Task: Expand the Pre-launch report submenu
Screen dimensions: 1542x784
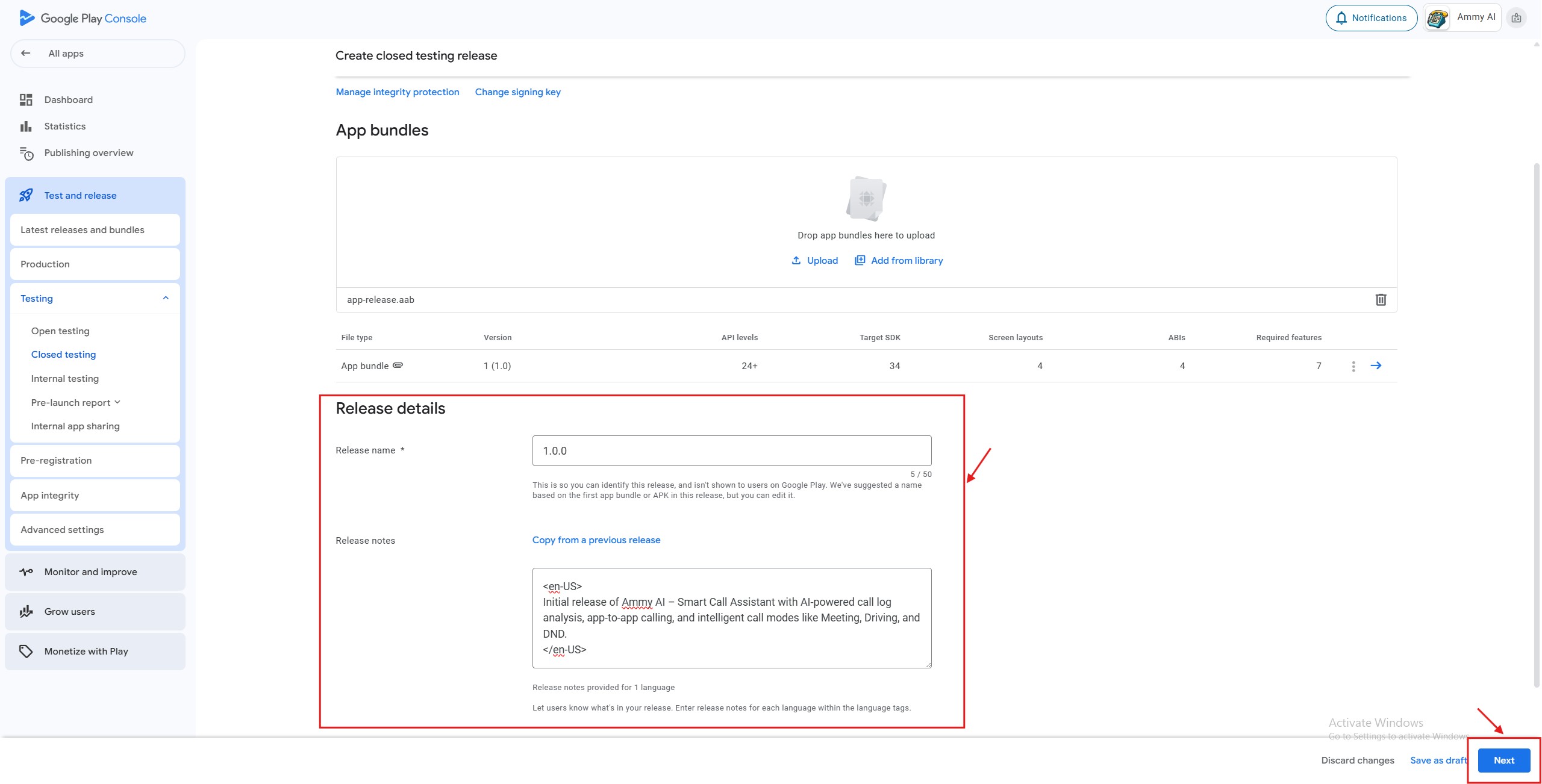Action: pyautogui.click(x=117, y=402)
